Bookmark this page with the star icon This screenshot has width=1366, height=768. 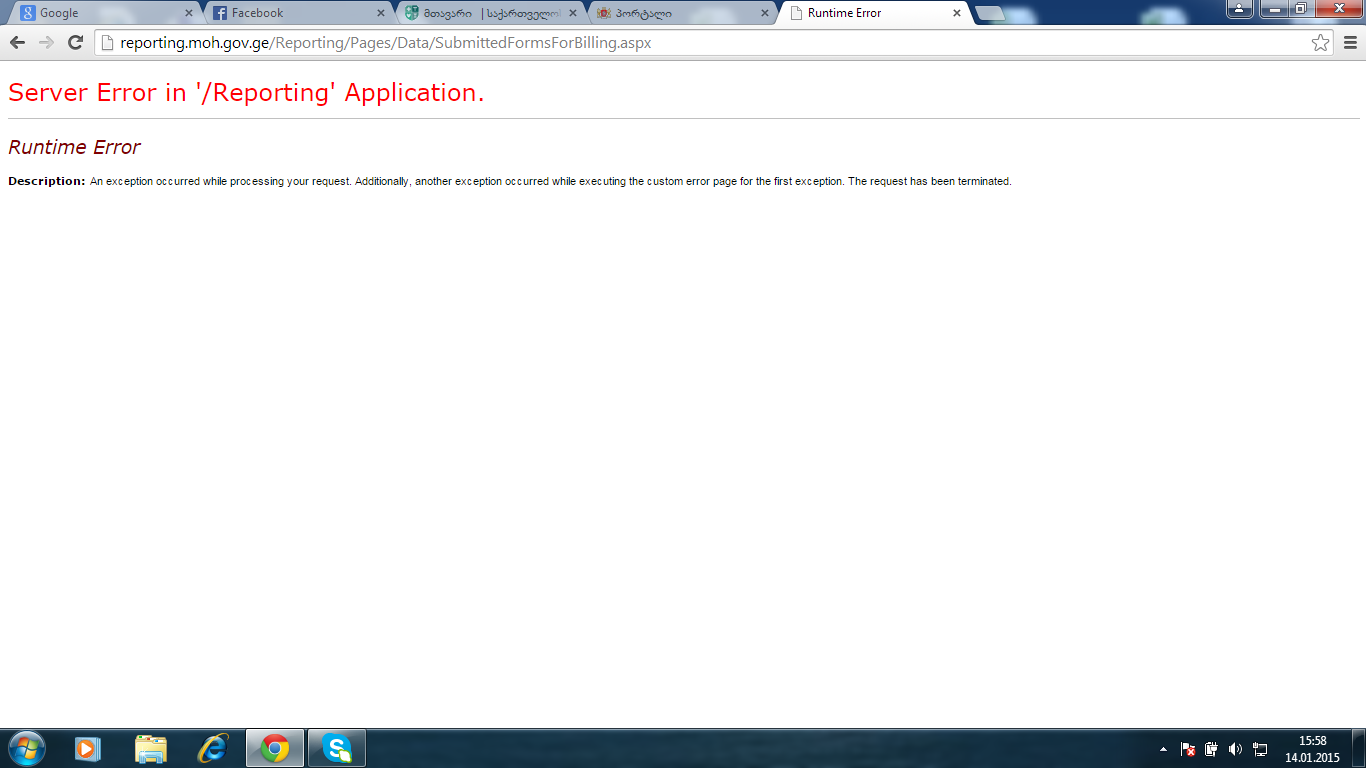point(1320,42)
